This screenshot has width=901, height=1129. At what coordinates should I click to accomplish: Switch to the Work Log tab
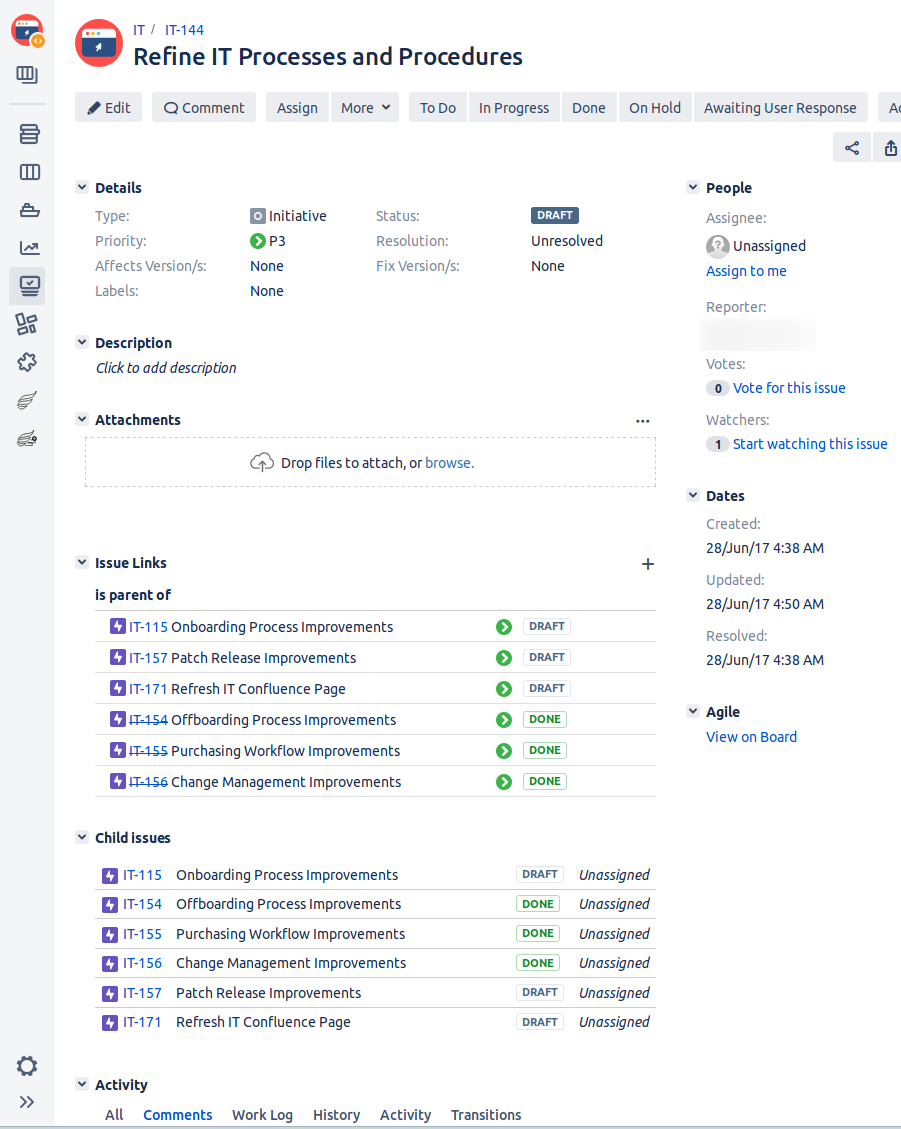point(262,1115)
